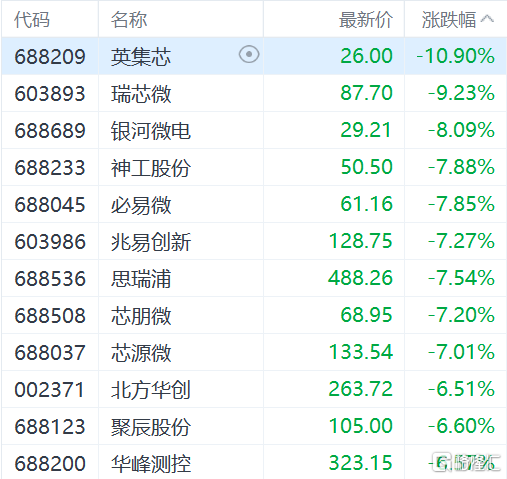Click latest price 133.54
This screenshot has height=479, width=507.
tap(361, 352)
